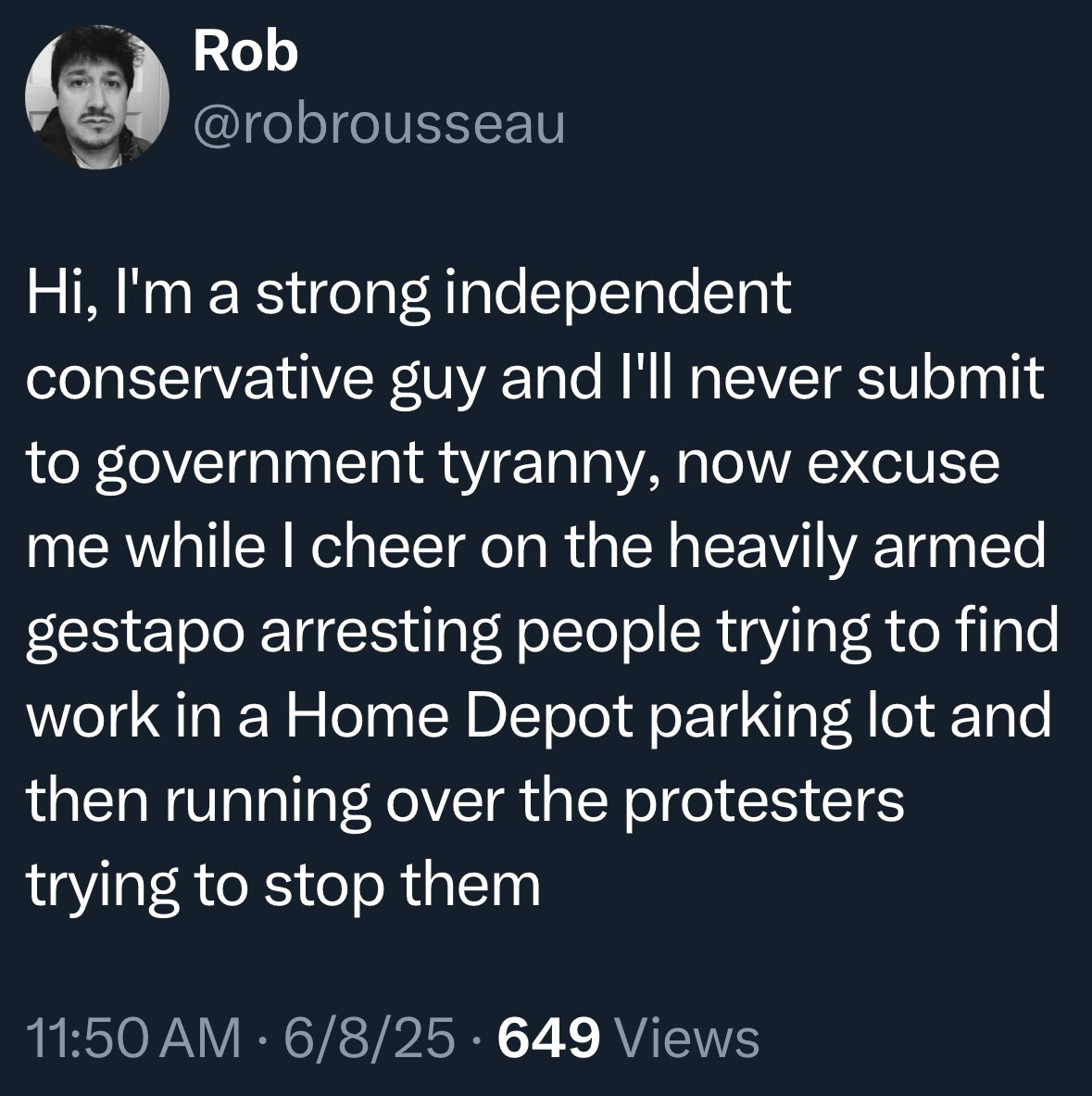Click the word Views in footer
This screenshot has height=1096, width=1092.
point(686,1038)
